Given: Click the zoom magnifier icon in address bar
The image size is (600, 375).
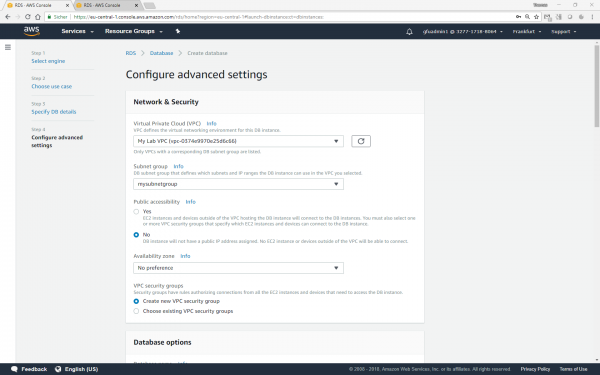Looking at the screenshot, I should tap(527, 17).
